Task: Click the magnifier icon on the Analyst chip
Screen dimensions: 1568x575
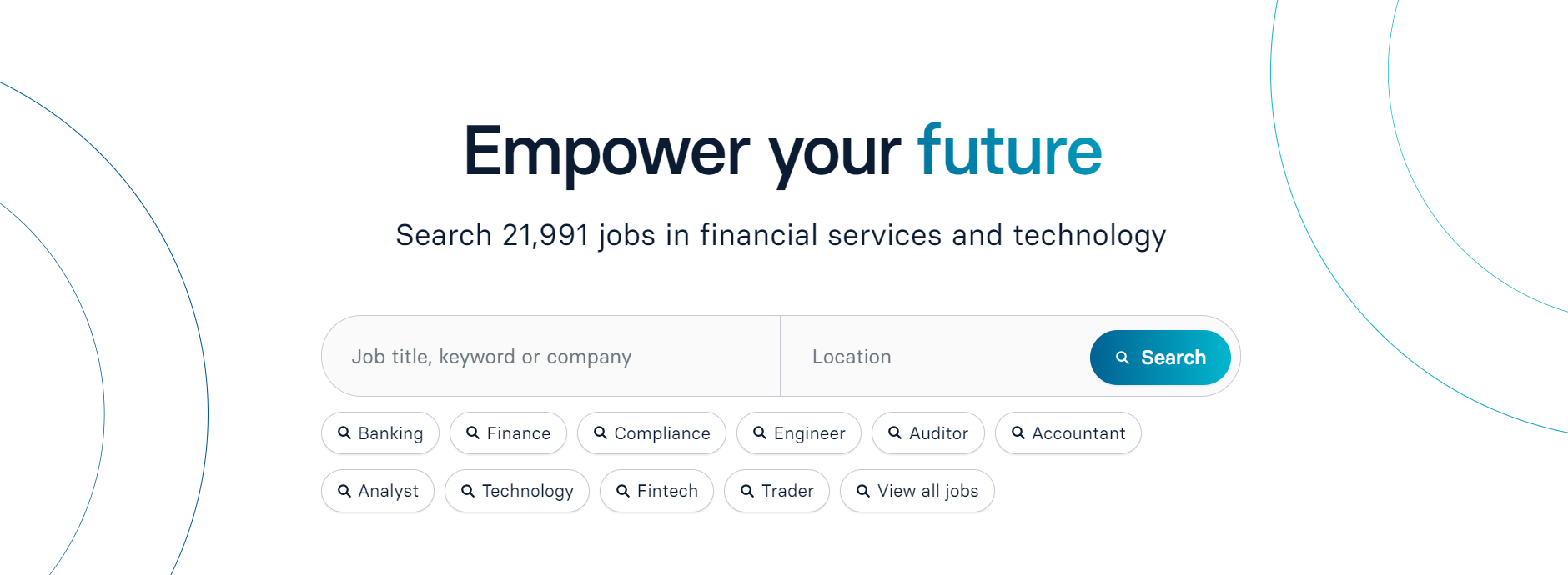Action: tap(344, 491)
